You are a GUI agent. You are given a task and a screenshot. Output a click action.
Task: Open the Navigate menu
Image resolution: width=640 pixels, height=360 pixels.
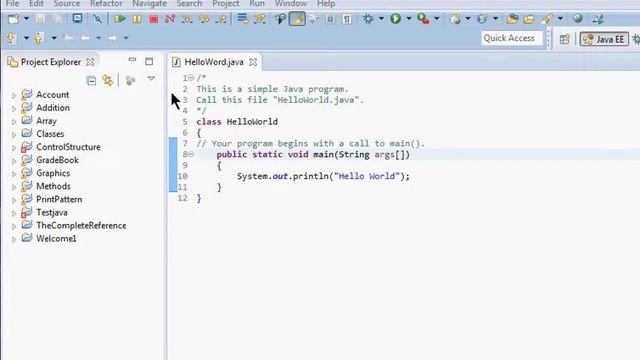click(x=149, y=4)
